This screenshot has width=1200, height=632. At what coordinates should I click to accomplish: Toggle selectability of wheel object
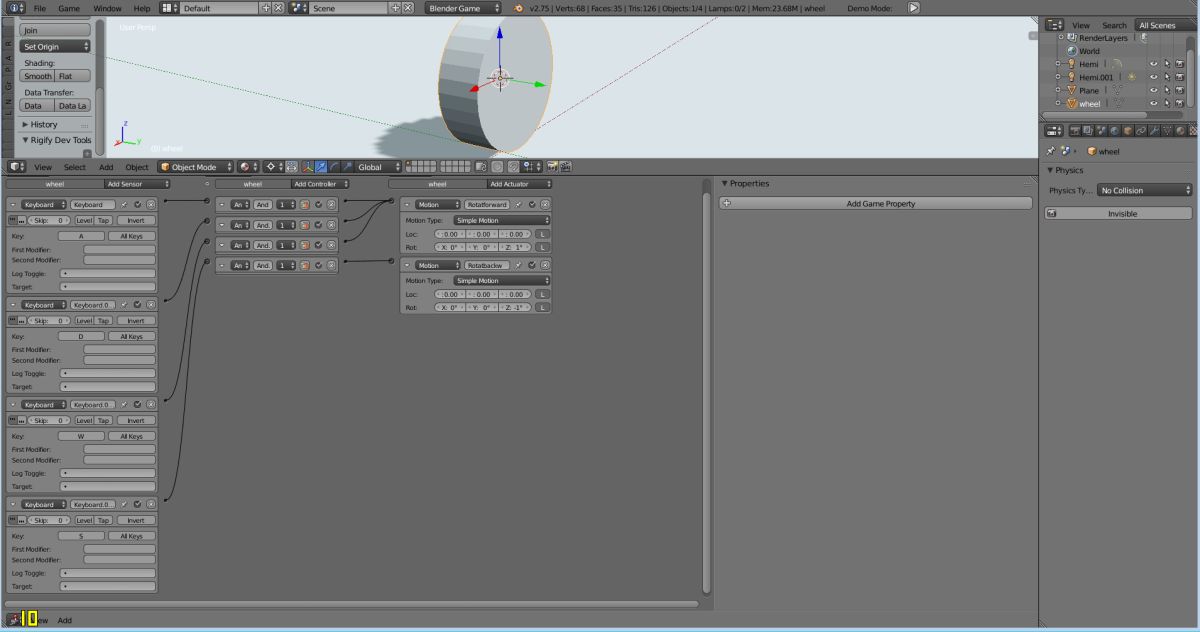(x=1166, y=103)
